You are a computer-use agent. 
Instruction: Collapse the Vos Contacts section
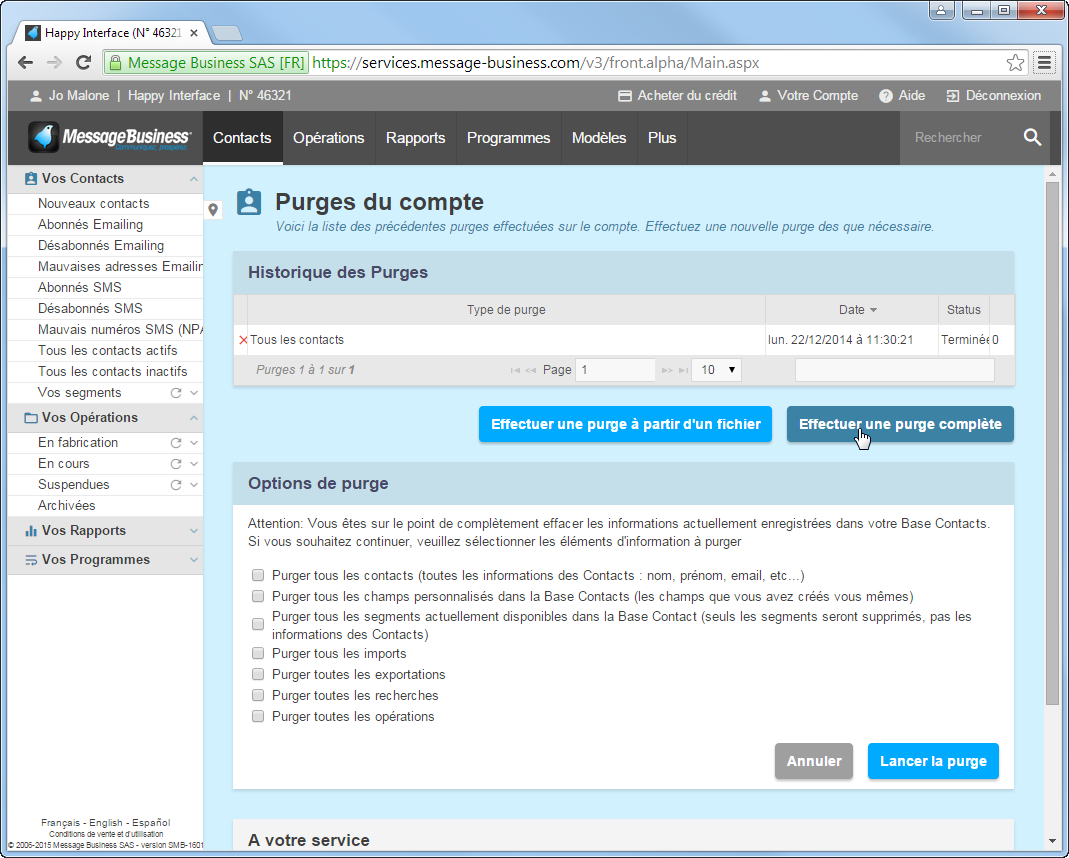(193, 179)
